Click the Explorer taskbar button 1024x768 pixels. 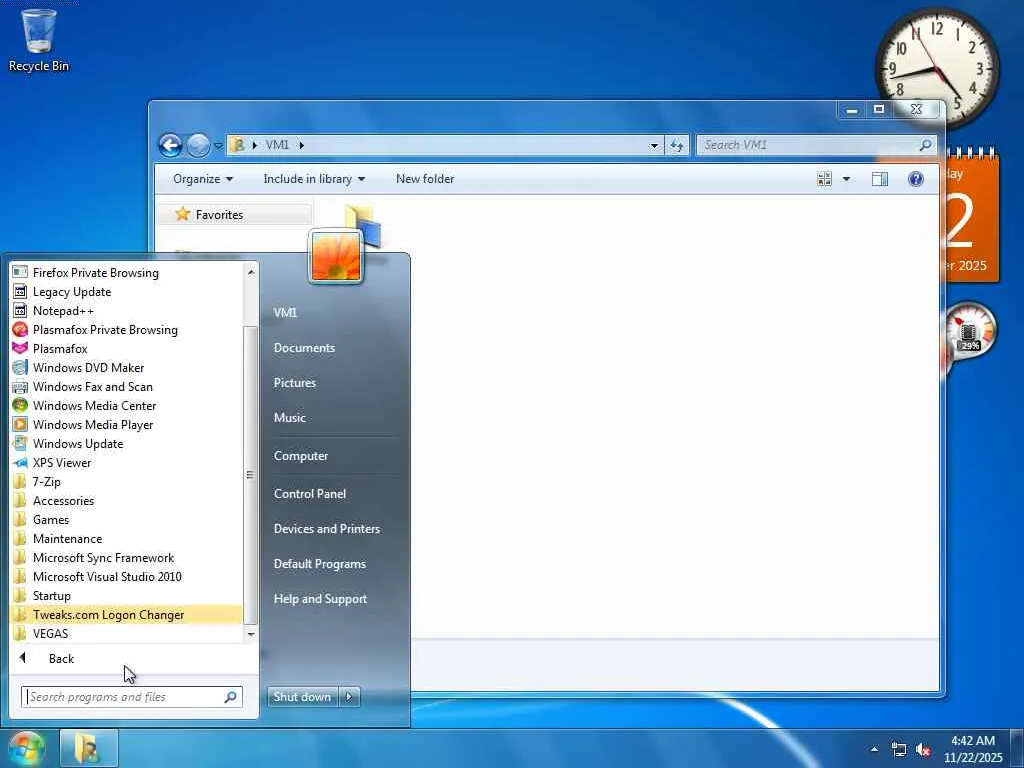(89, 748)
